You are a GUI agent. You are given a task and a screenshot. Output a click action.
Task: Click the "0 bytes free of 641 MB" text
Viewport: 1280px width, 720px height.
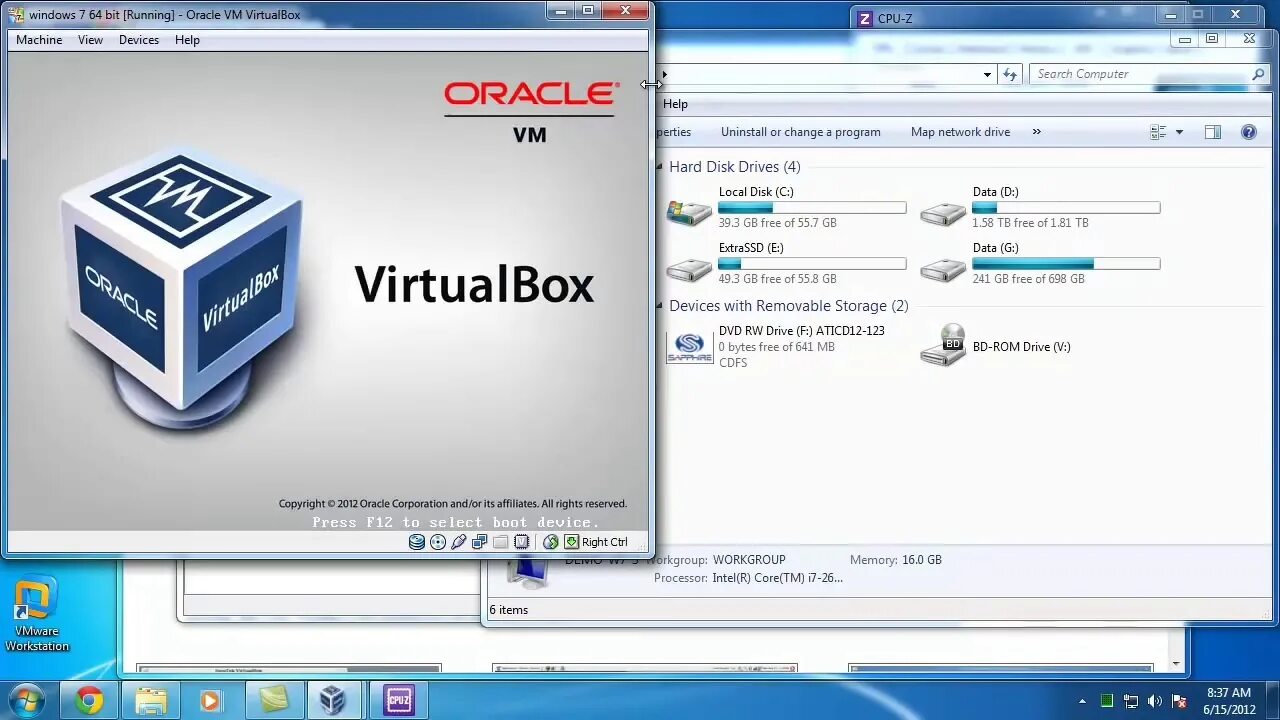(776, 347)
